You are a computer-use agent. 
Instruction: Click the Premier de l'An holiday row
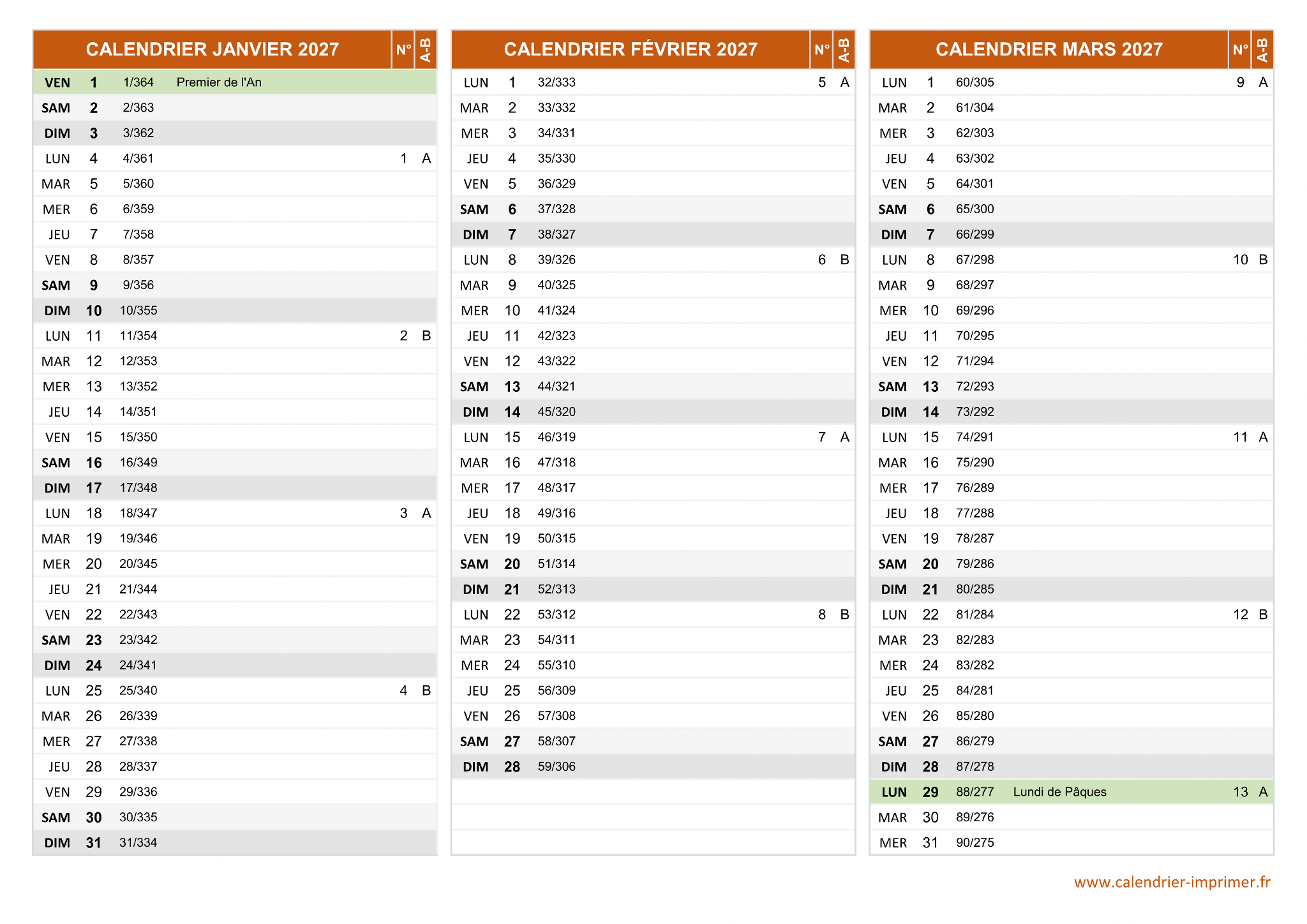coord(219,82)
